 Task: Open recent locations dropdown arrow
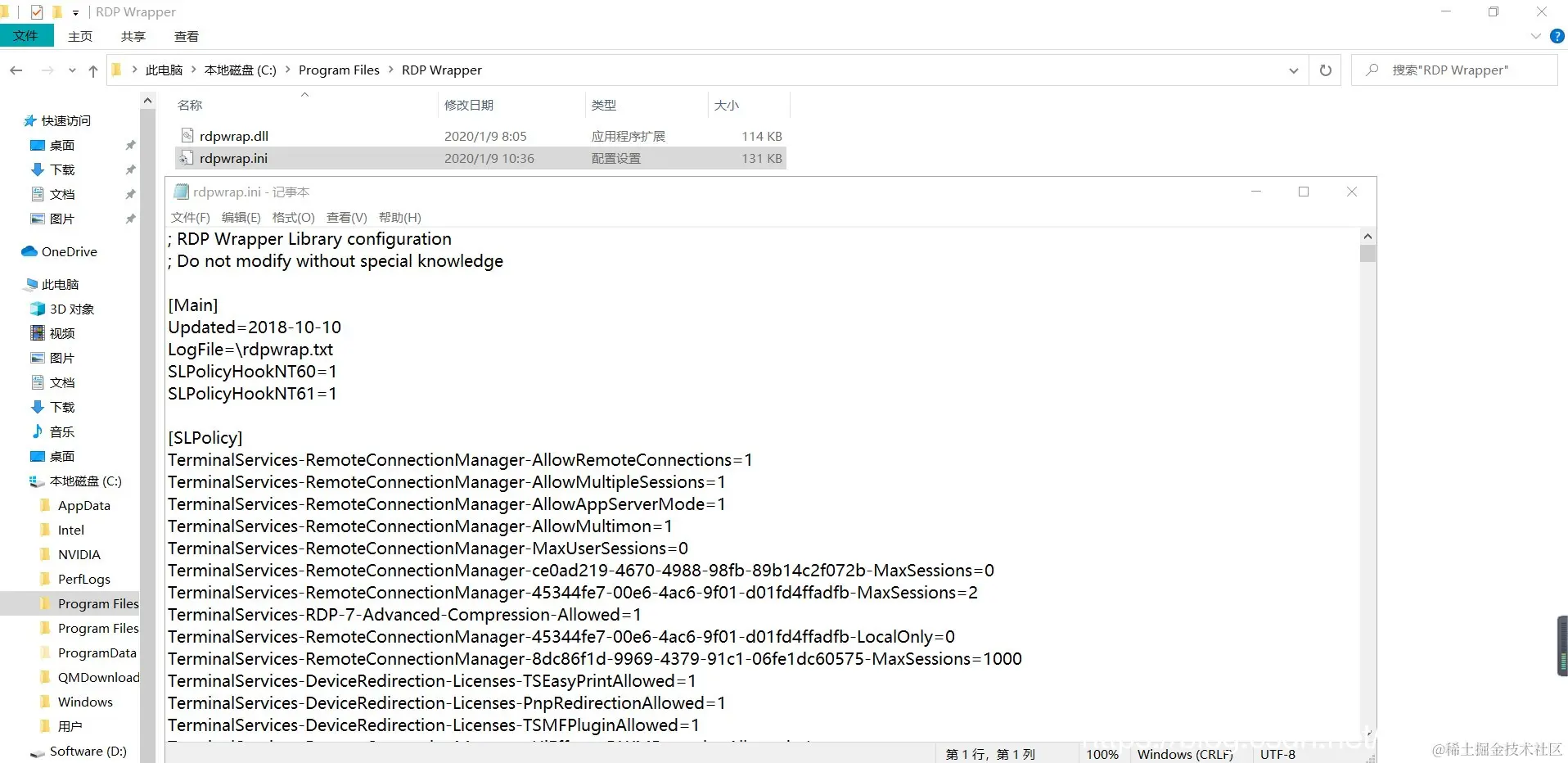(x=72, y=70)
